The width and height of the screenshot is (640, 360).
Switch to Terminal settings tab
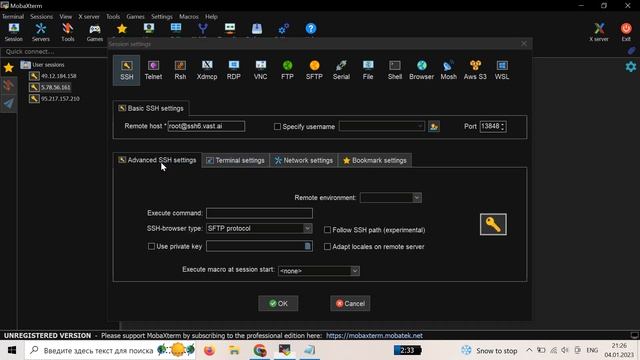click(x=236, y=160)
